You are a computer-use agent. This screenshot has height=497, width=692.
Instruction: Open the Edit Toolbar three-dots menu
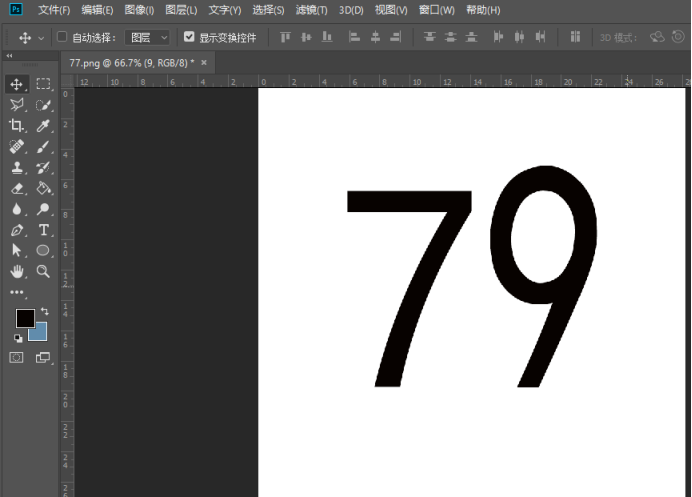(17, 292)
